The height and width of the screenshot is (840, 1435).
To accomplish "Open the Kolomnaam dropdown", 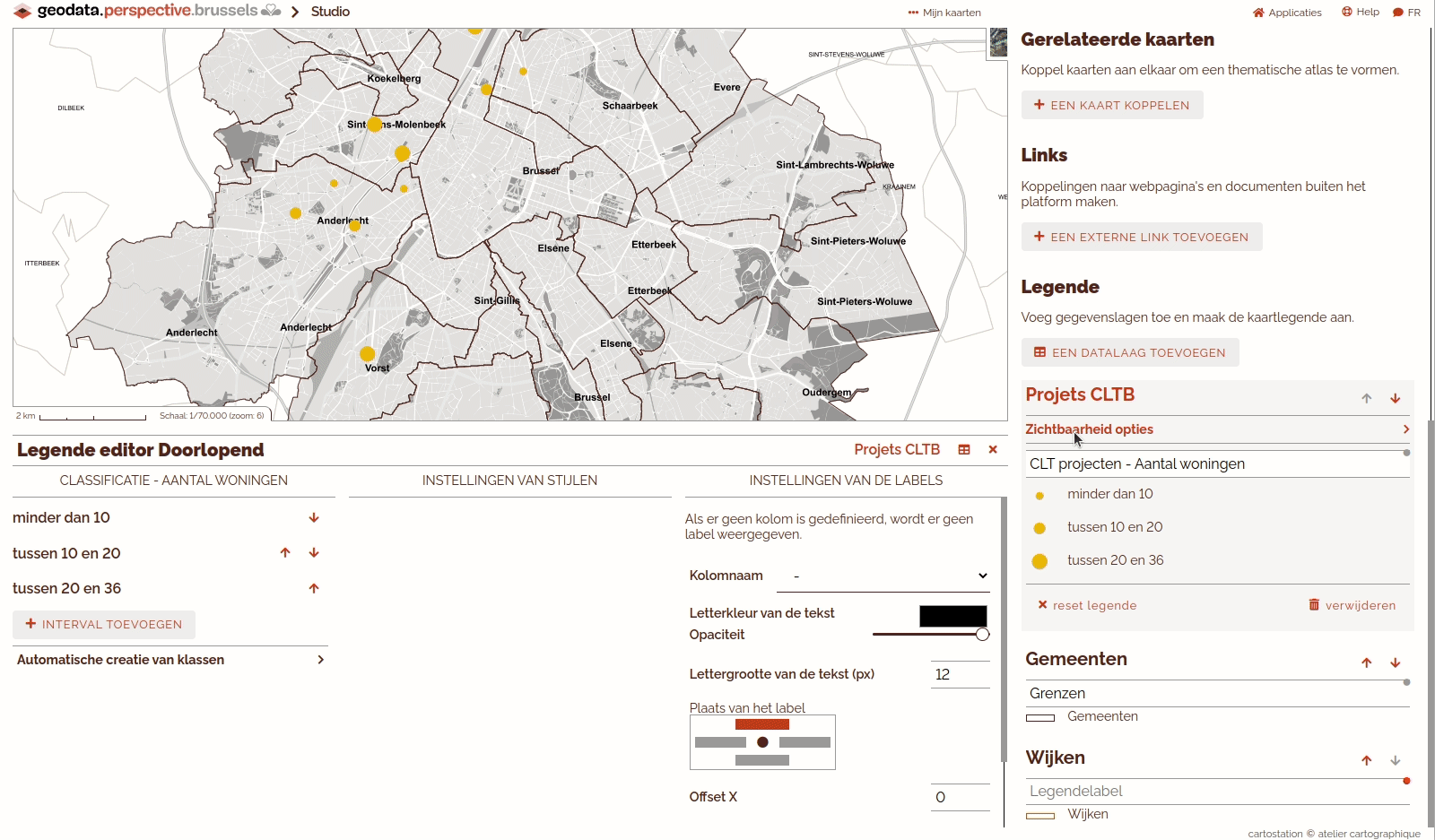I will click(x=883, y=576).
